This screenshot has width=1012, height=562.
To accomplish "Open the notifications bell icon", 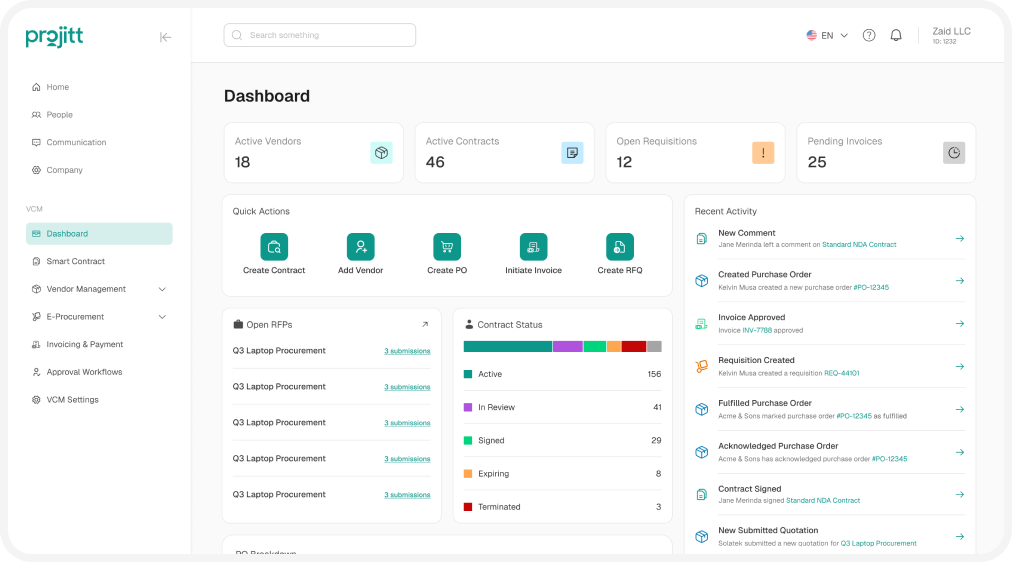I will (896, 35).
